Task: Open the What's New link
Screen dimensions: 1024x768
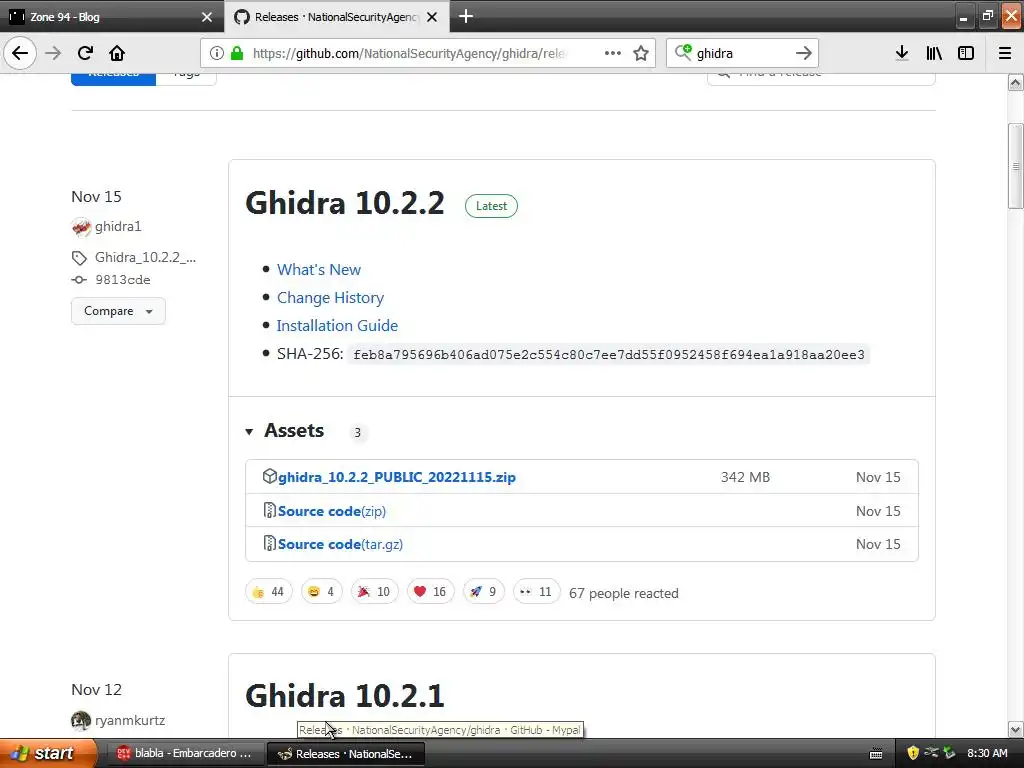Action: [319, 270]
